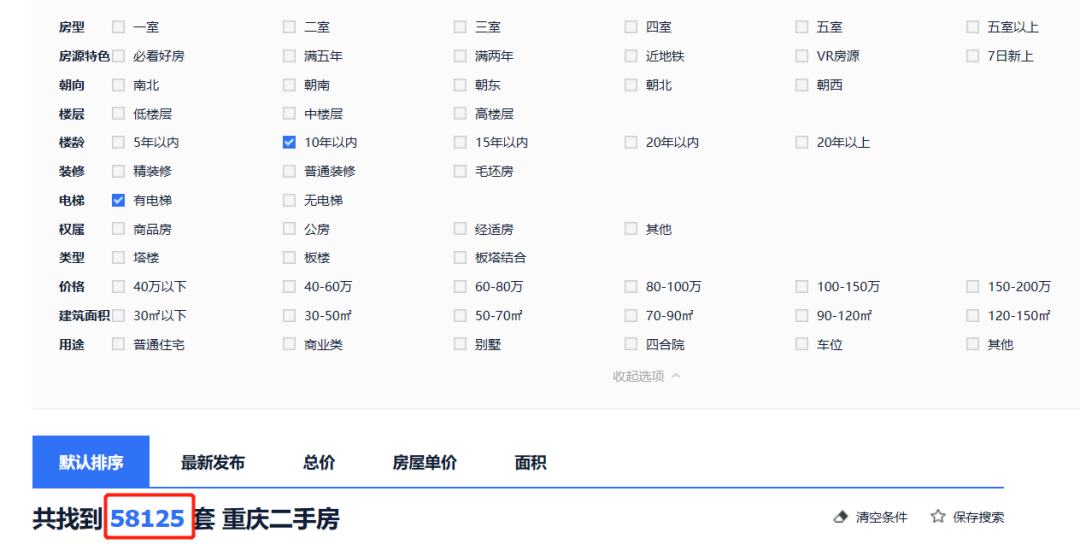The image size is (1080, 544).
Task: Uncheck the 10年以内 building age box
Action: (x=289, y=143)
